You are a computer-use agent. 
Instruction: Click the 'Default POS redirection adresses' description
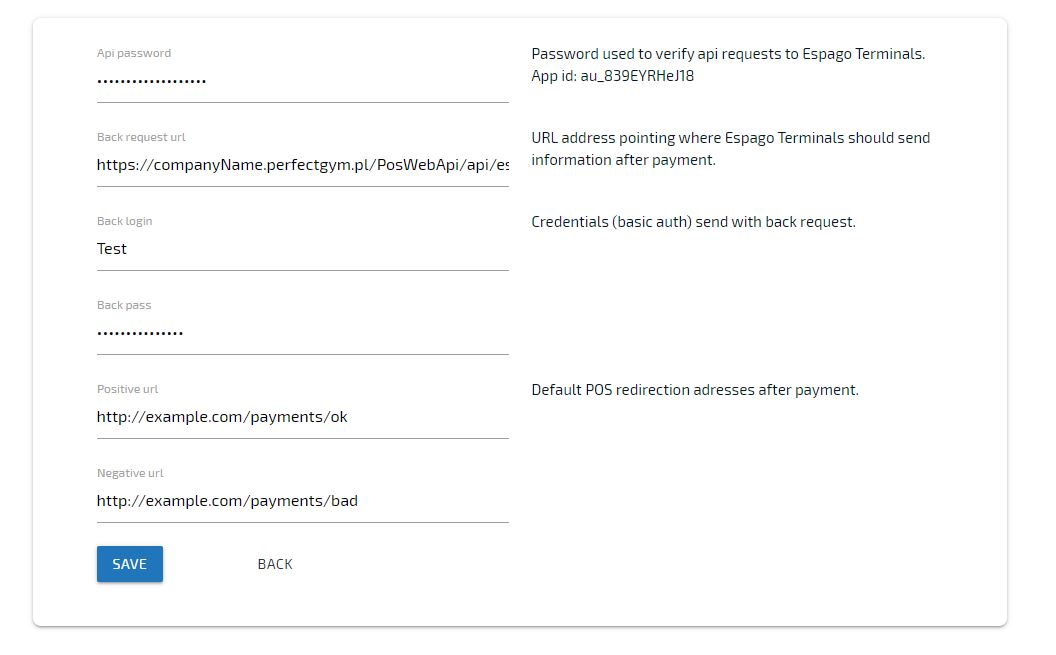click(695, 390)
